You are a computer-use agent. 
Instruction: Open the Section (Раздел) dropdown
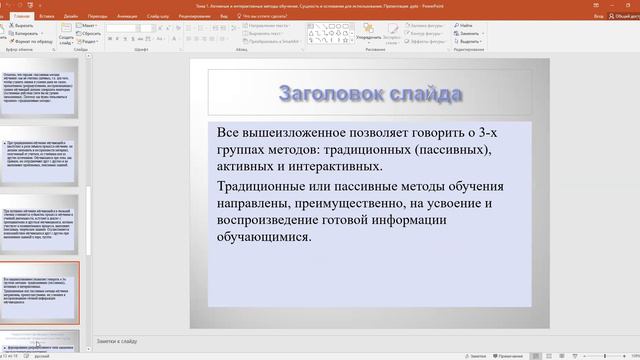tap(87, 41)
